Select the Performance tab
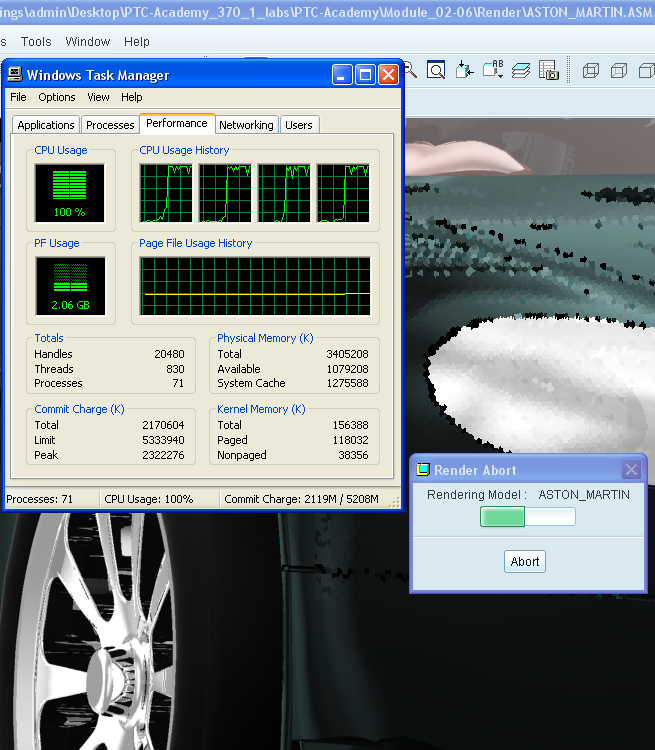The height and width of the screenshot is (750, 655). click(x=177, y=123)
